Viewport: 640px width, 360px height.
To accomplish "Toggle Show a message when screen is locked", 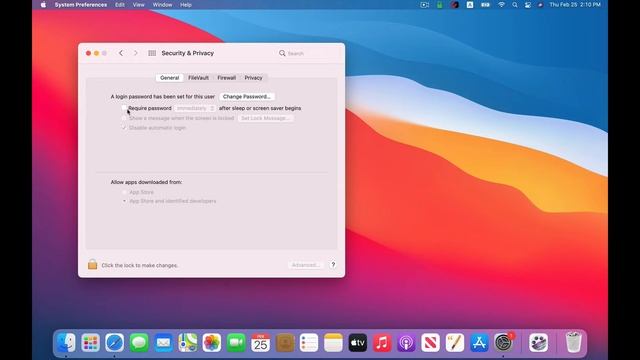I will pyautogui.click(x=124, y=118).
